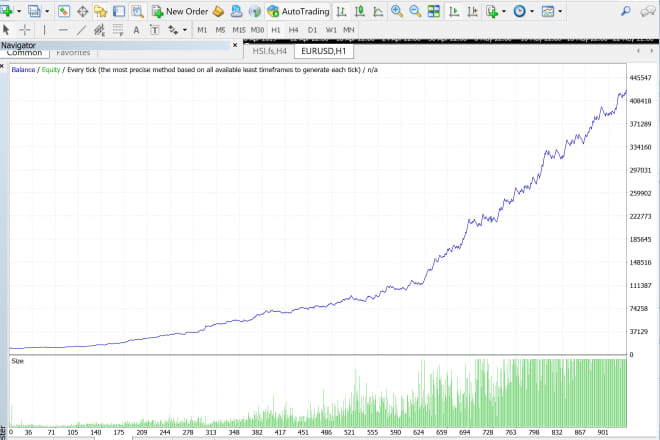Open a new chart window
The height and width of the screenshot is (440, 660).
point(7,11)
